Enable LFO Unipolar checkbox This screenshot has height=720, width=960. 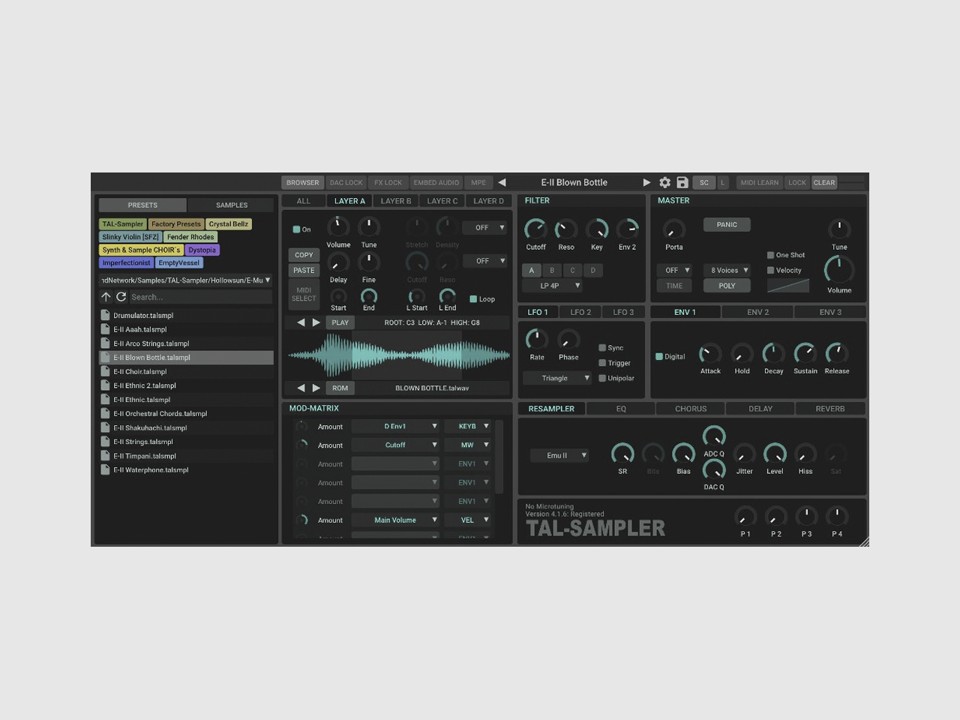[x=602, y=378]
